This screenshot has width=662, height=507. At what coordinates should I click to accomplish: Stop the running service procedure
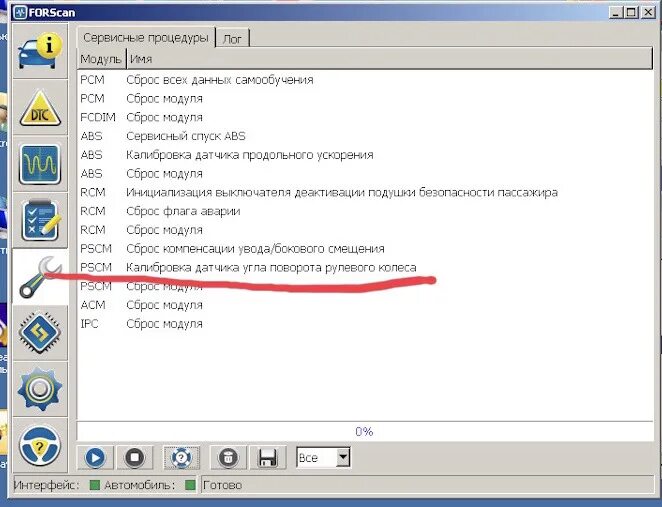click(134, 458)
